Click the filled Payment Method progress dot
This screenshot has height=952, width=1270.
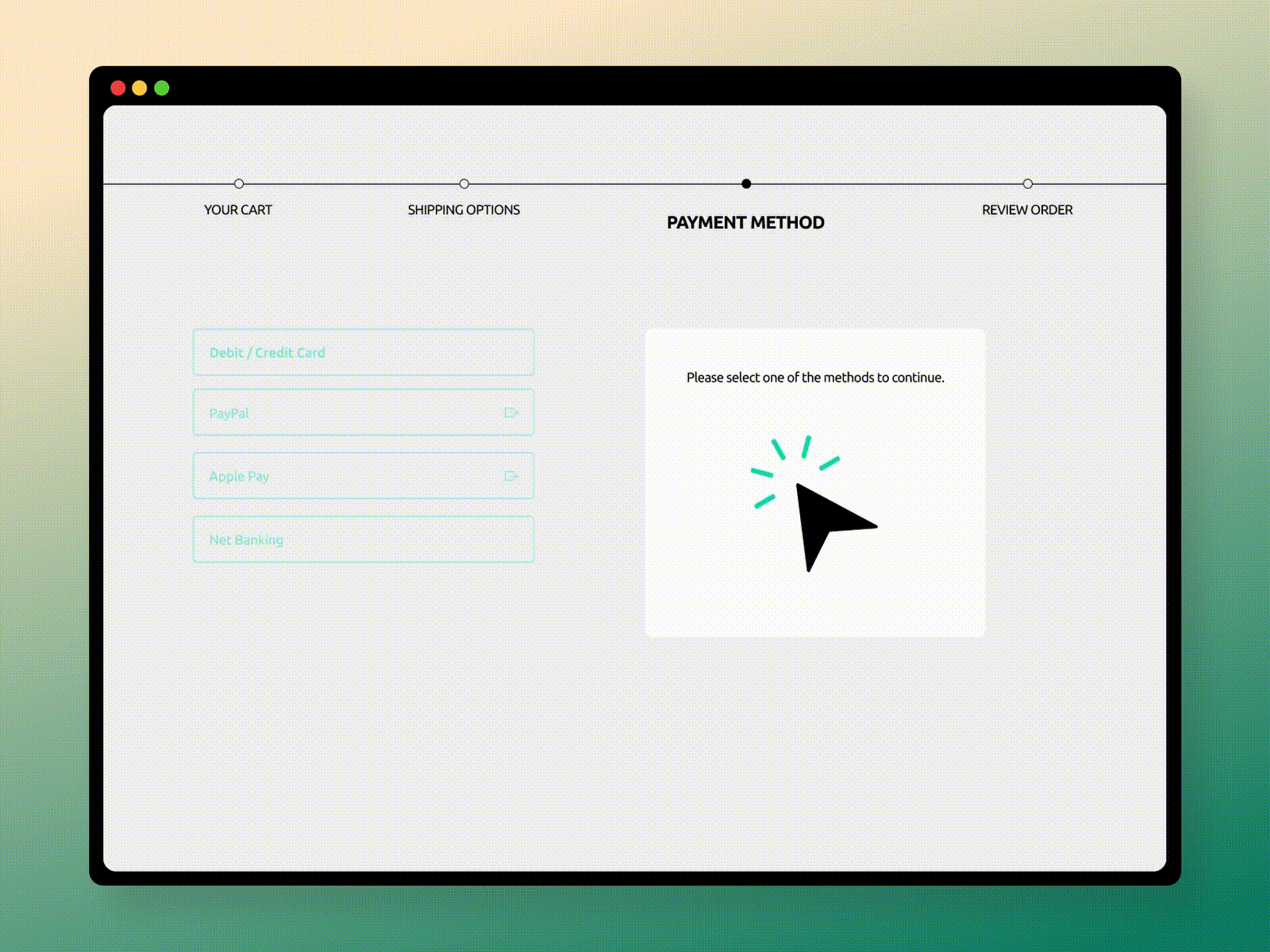pyautogui.click(x=746, y=183)
